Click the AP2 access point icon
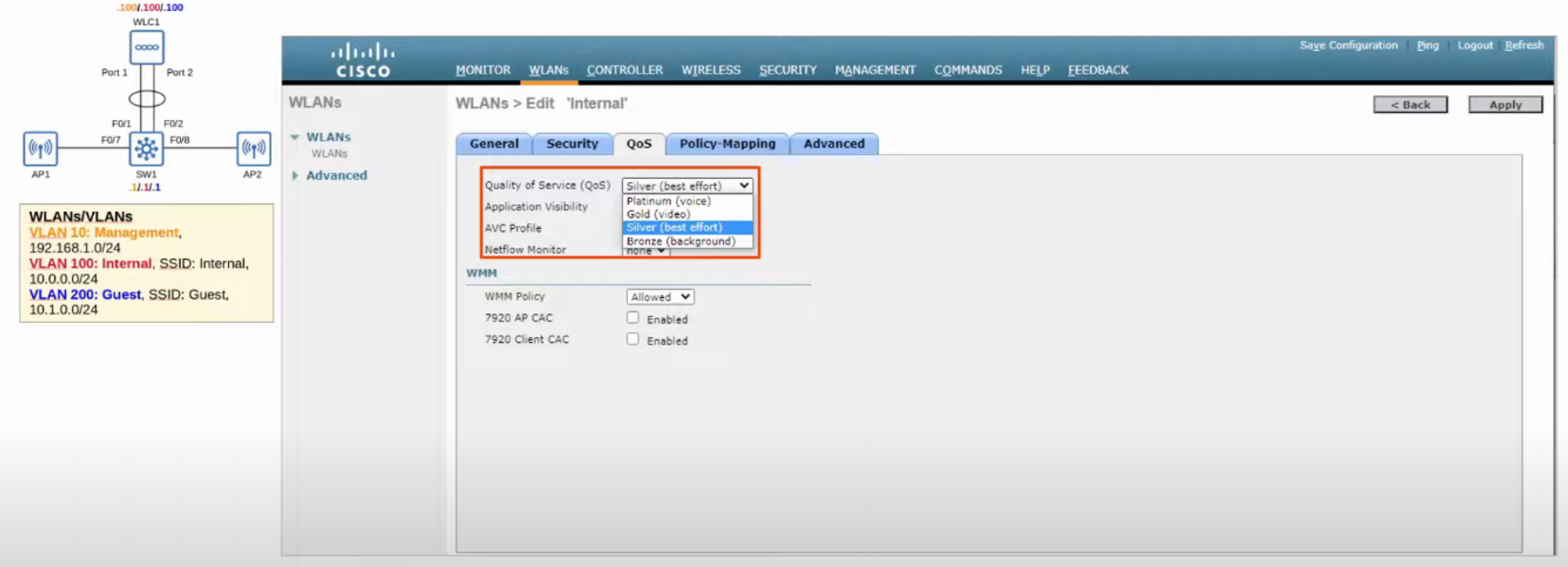Screen dimensions: 1568x567 tap(253, 148)
